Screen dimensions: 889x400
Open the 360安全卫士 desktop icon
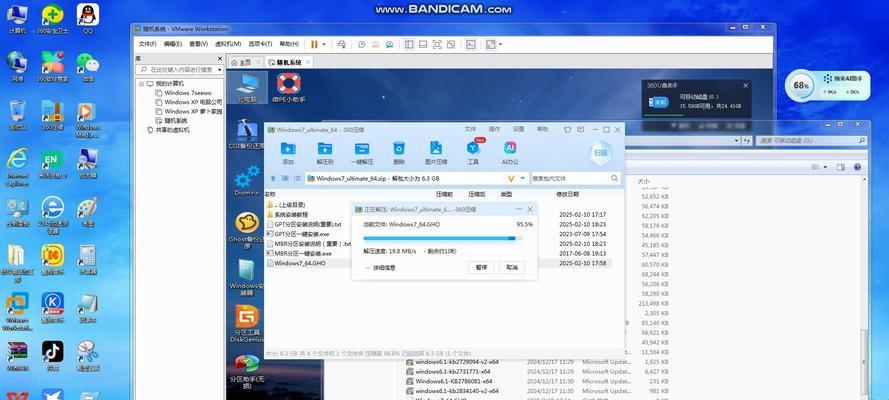click(x=52, y=18)
